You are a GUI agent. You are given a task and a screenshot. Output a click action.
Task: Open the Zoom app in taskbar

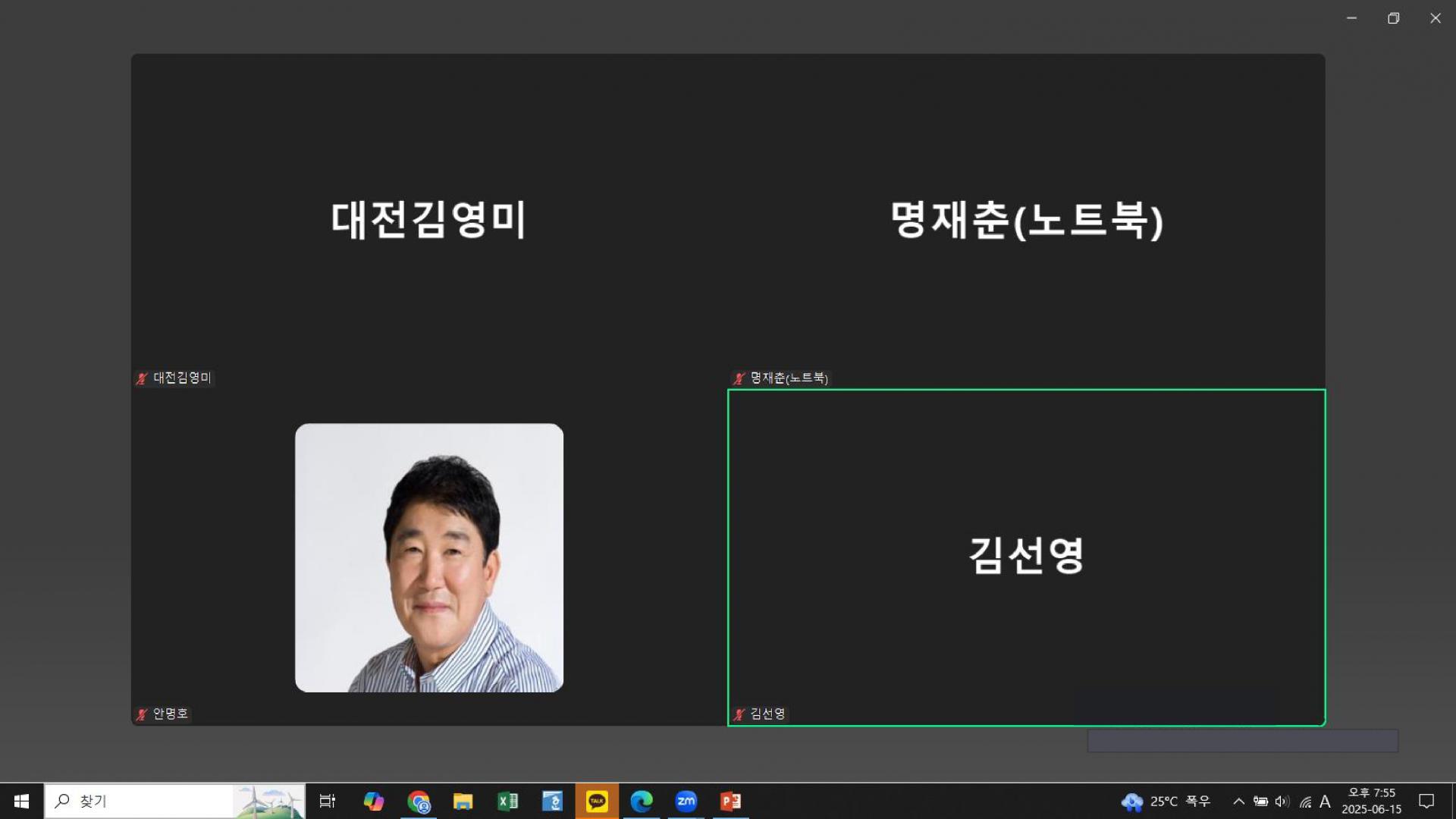[686, 801]
